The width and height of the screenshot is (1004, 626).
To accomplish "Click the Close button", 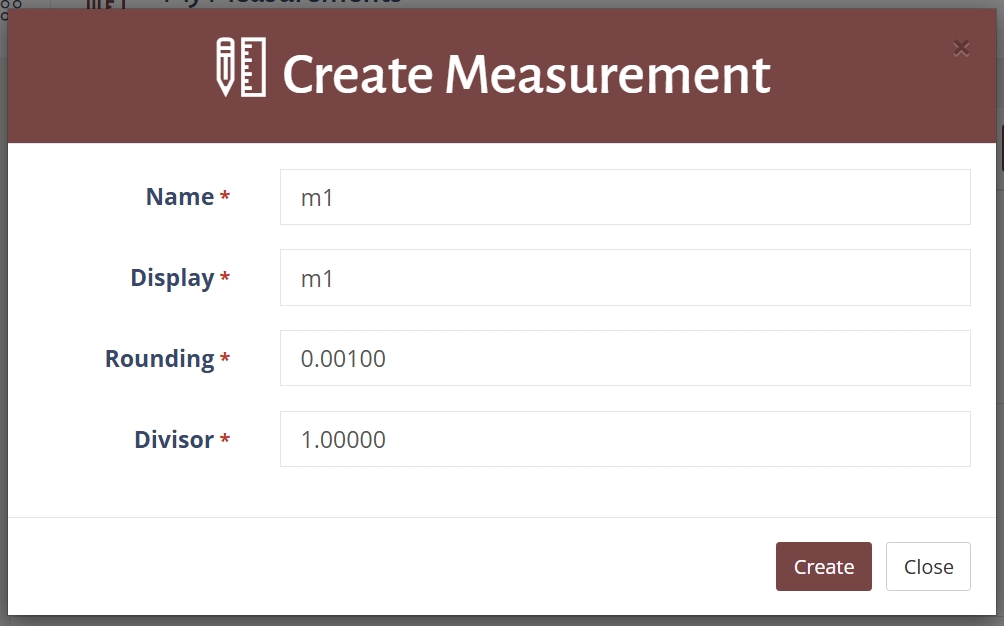I will (928, 566).
